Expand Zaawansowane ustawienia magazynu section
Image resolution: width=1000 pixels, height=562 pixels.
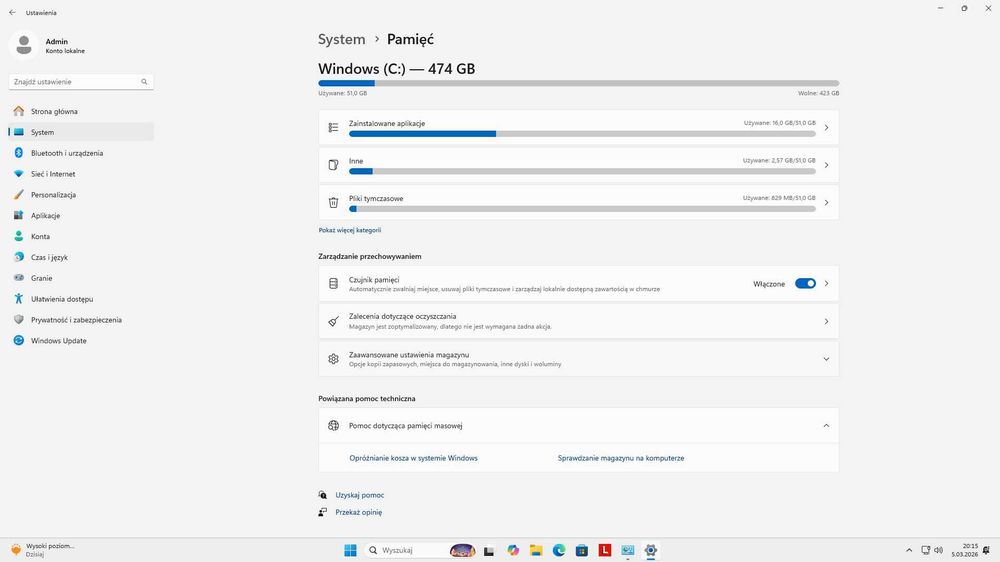(826, 359)
